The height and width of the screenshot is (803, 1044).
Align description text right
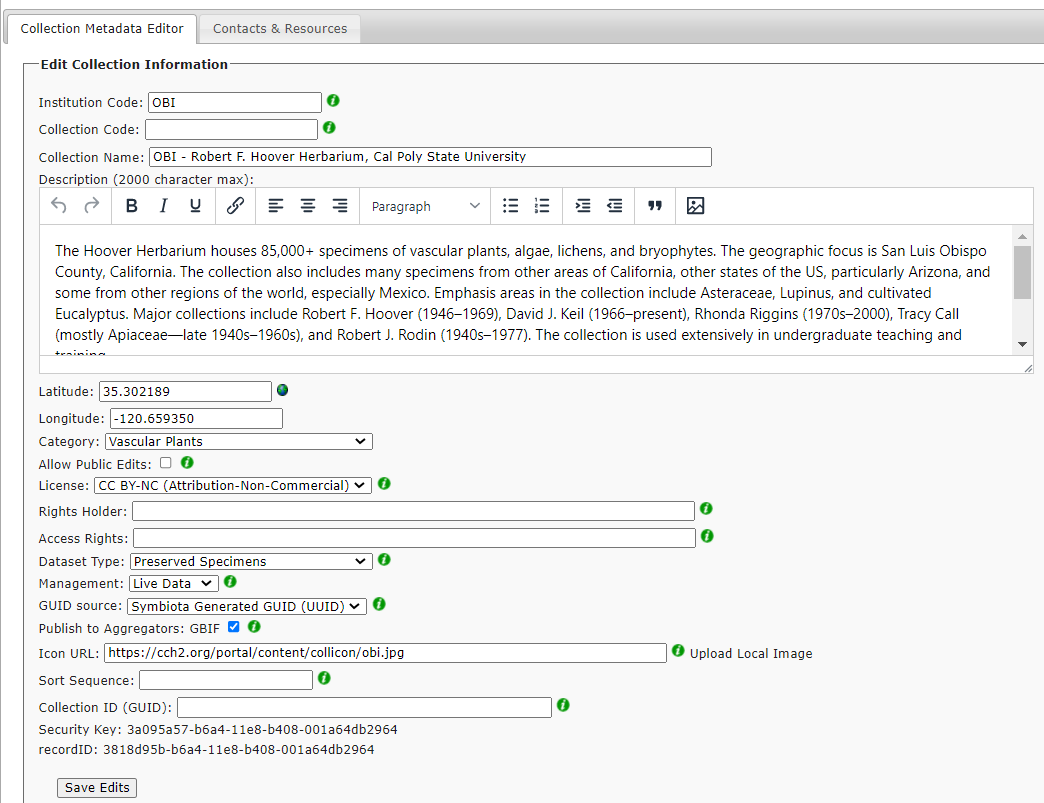point(340,206)
